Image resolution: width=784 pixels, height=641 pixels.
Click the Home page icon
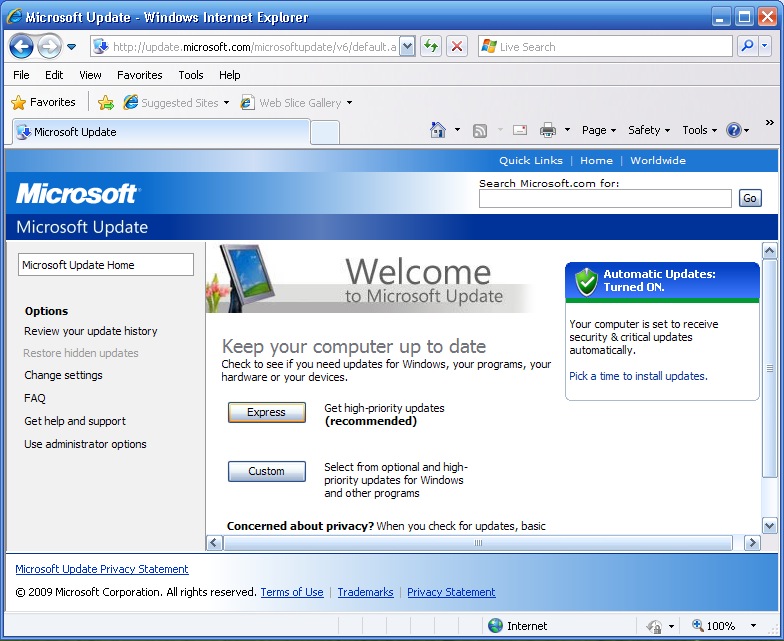point(438,130)
